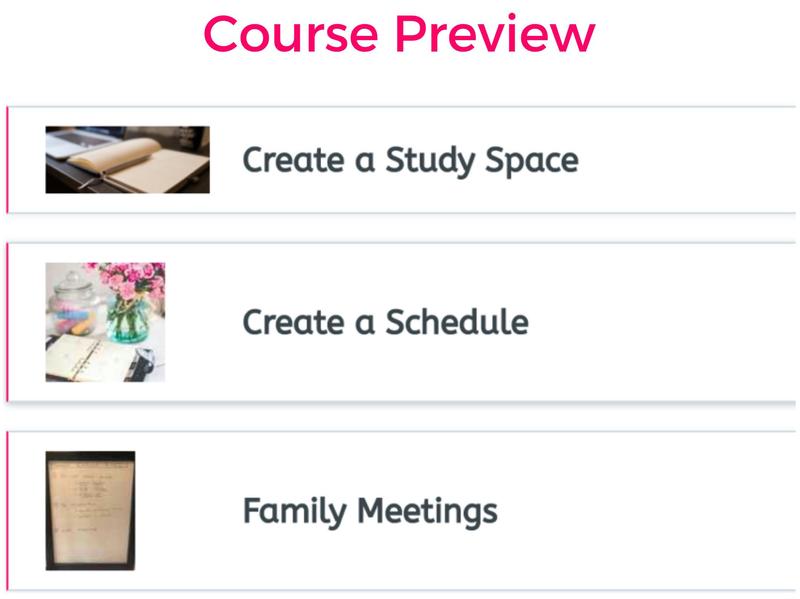Open the Family Meetings handwritten notes thumbnail

click(x=90, y=510)
